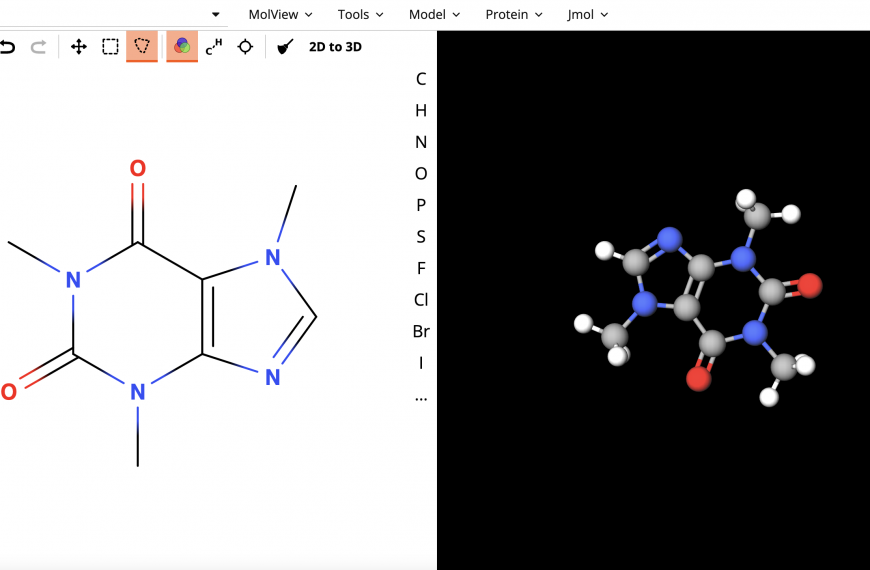Toggle colored atoms display

point(182,46)
